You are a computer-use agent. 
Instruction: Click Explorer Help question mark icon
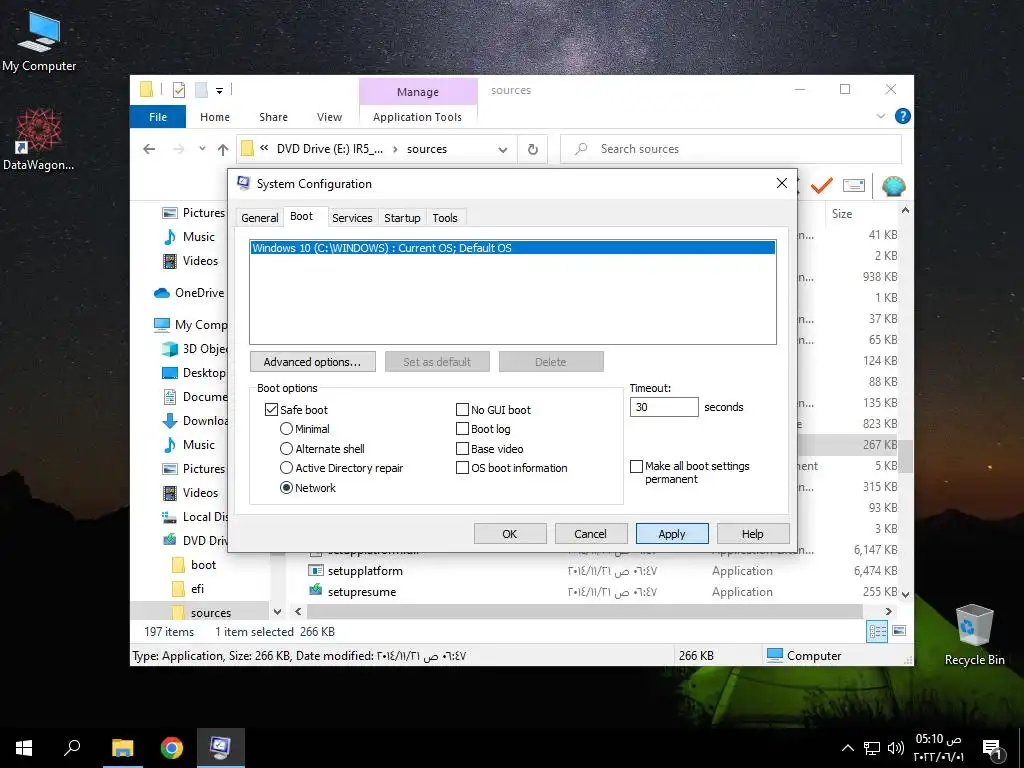(x=903, y=116)
